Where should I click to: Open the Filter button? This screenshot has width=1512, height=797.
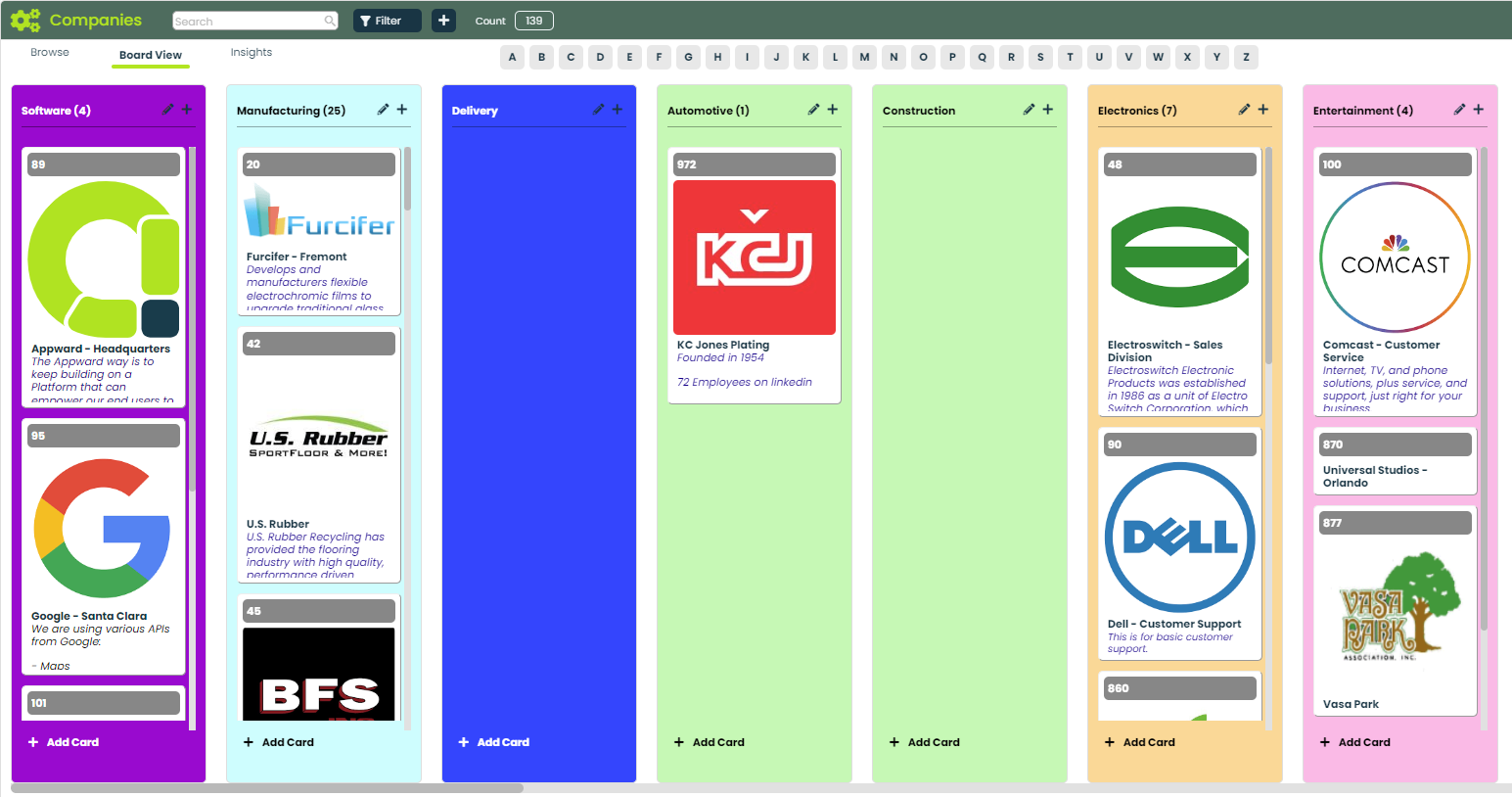click(x=388, y=21)
